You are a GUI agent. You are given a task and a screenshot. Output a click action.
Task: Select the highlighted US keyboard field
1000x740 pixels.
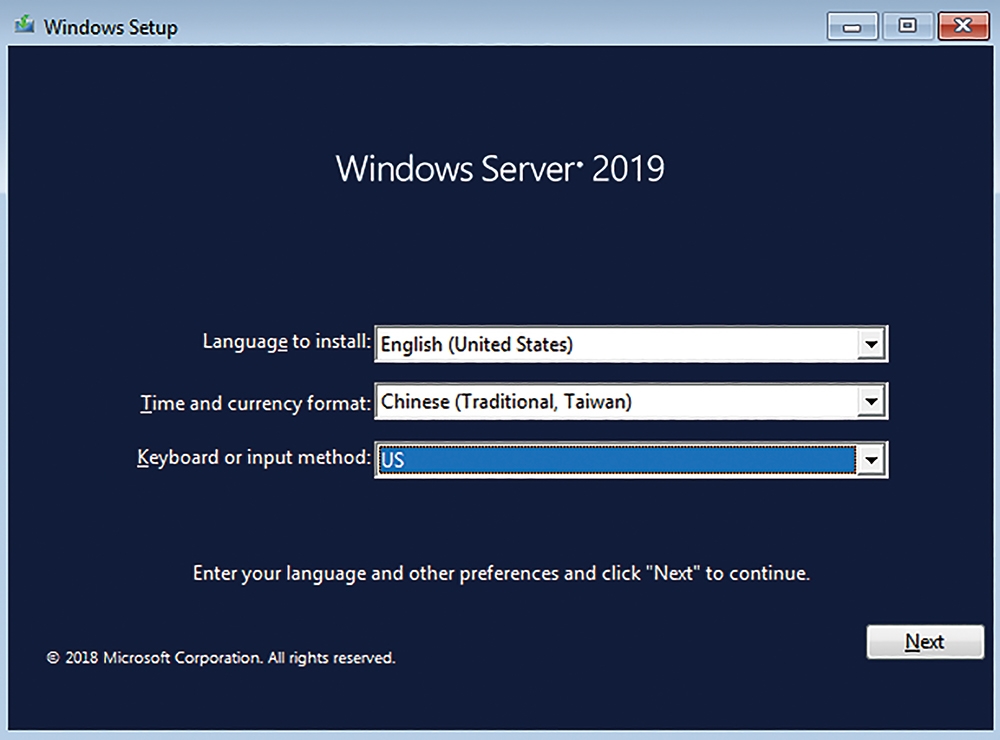tap(631, 459)
